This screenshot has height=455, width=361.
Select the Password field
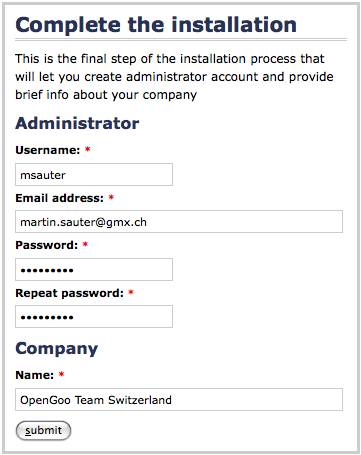tap(94, 269)
